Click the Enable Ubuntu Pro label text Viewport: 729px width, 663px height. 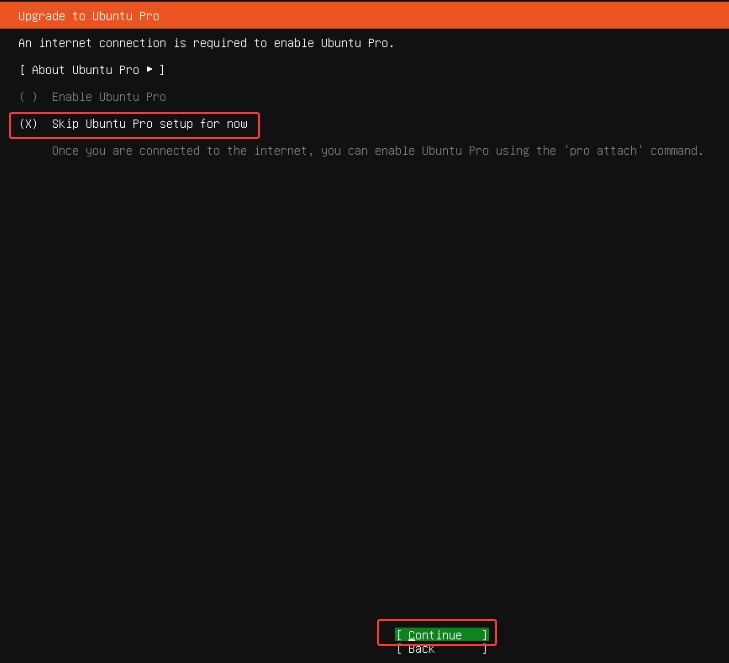(x=109, y=97)
